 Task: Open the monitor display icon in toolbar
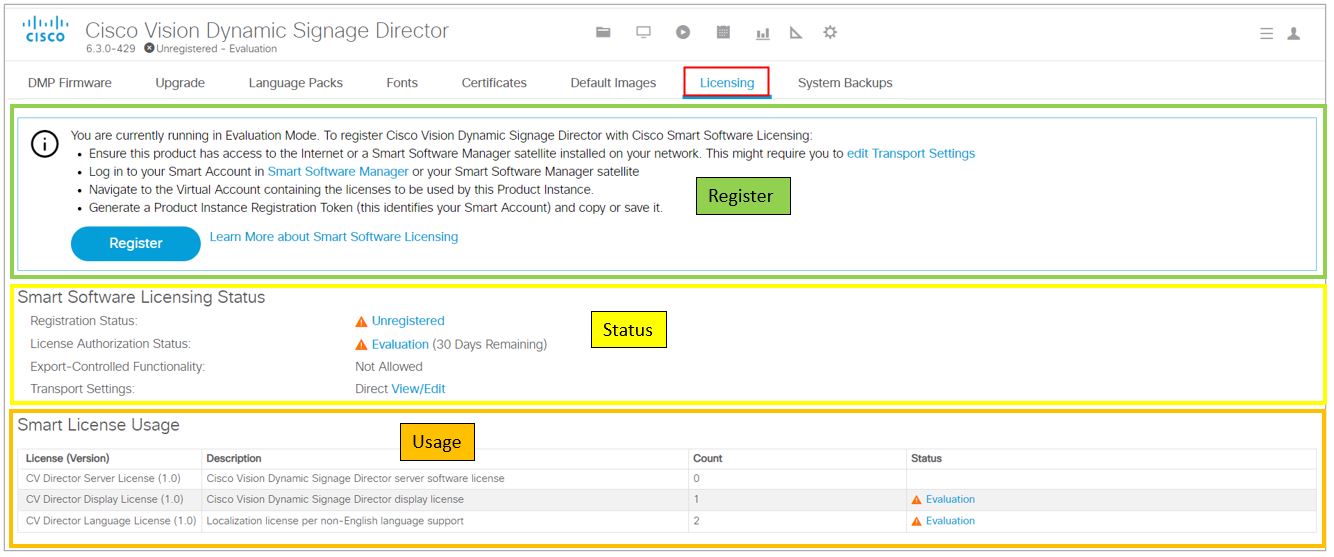[644, 32]
